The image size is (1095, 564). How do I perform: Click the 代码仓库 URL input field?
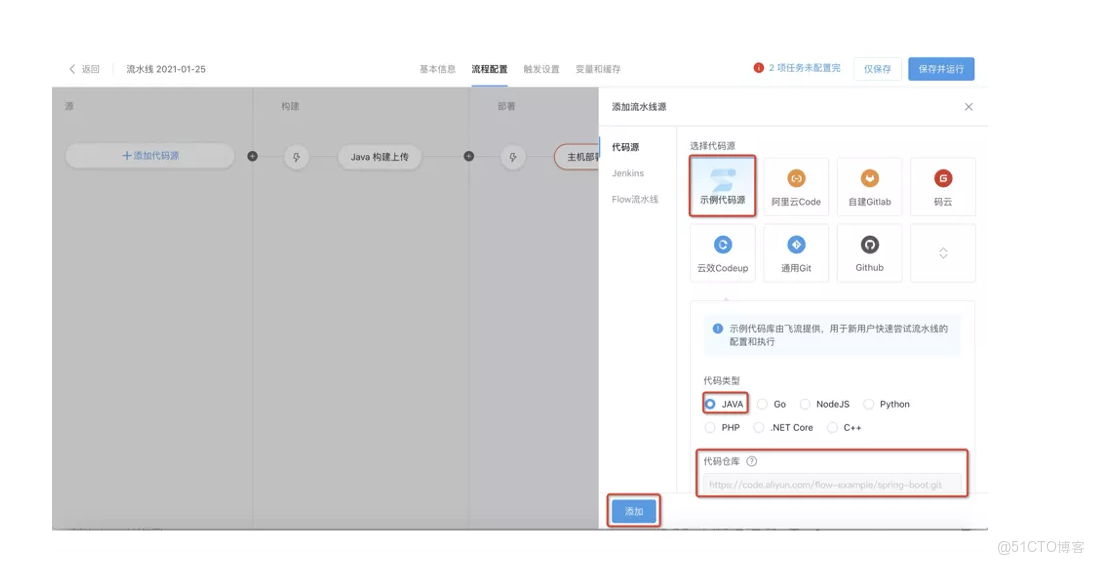[x=832, y=484]
